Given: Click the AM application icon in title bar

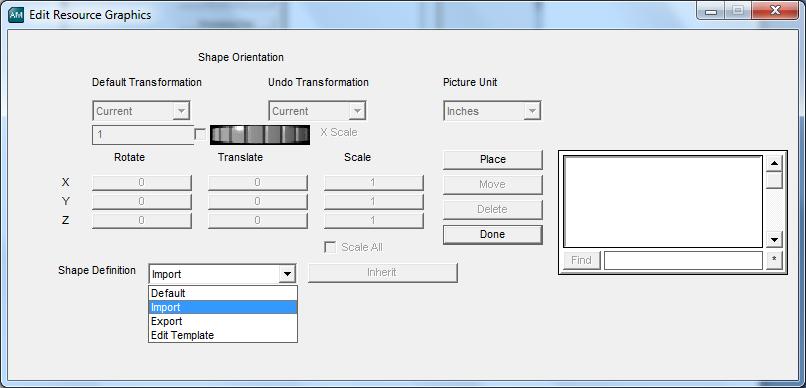Looking at the screenshot, I should (x=16, y=14).
